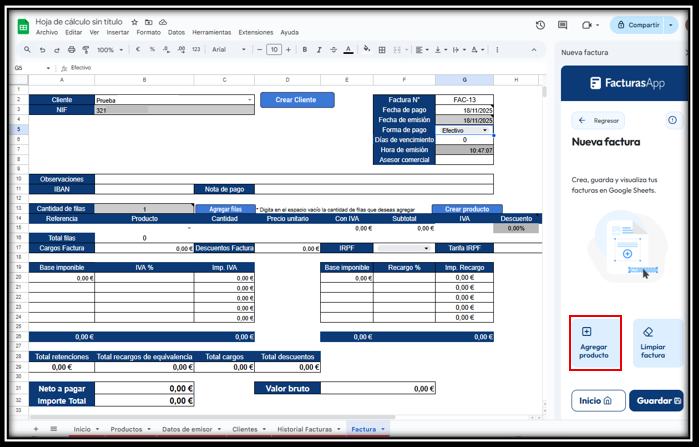
Task: Click the print icon in toolbar
Action: point(70,48)
